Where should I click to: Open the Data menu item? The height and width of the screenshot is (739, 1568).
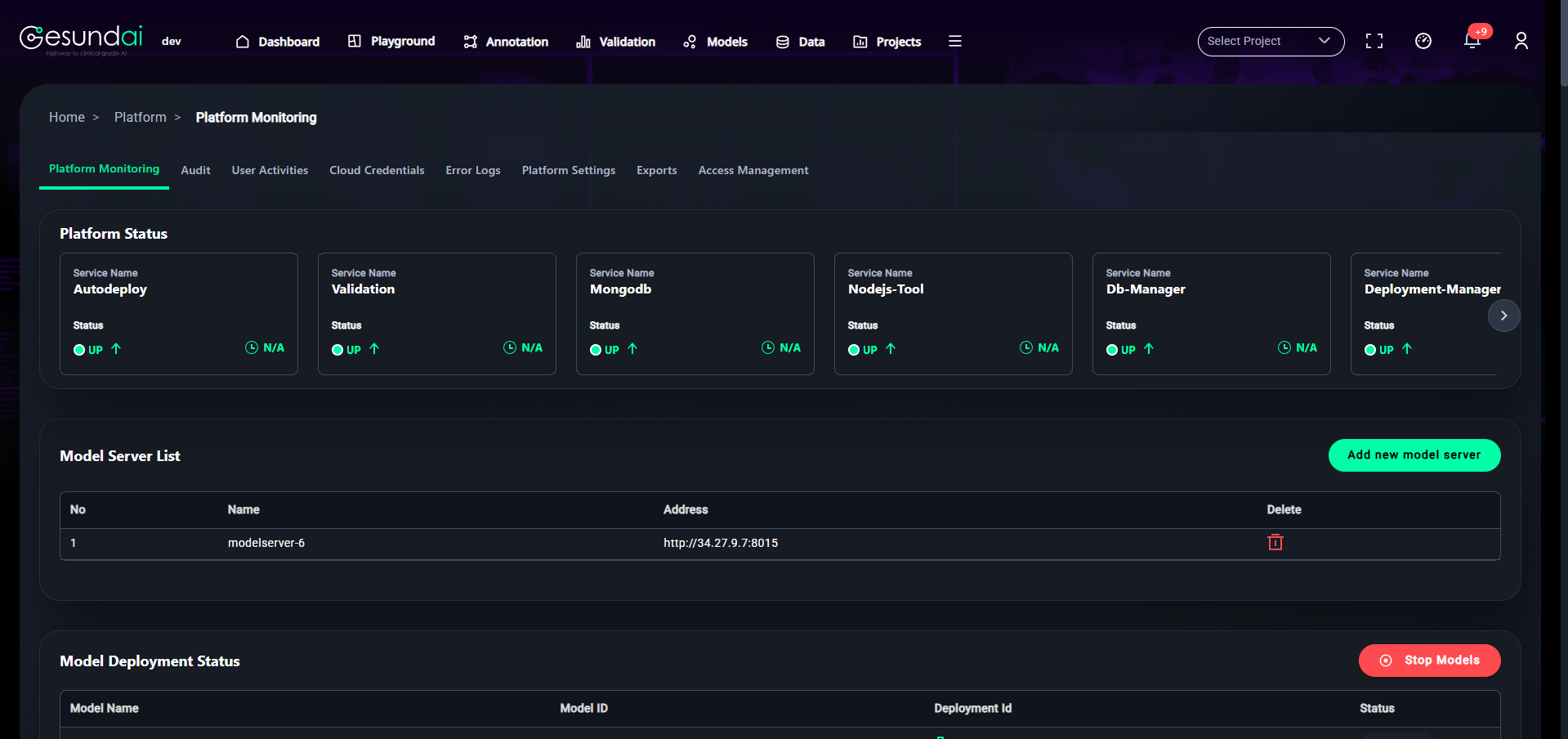(800, 42)
